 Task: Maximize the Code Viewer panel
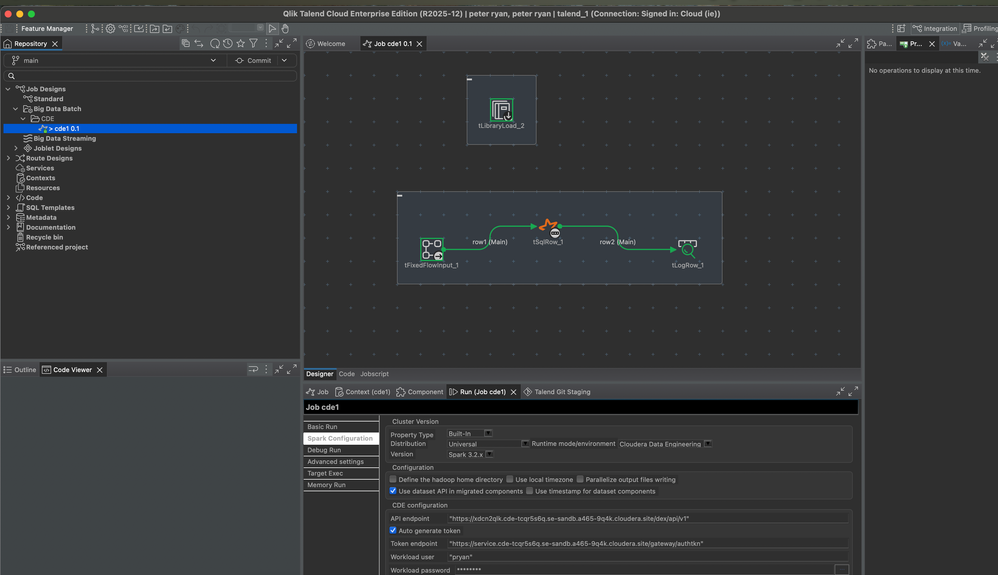click(x=292, y=369)
